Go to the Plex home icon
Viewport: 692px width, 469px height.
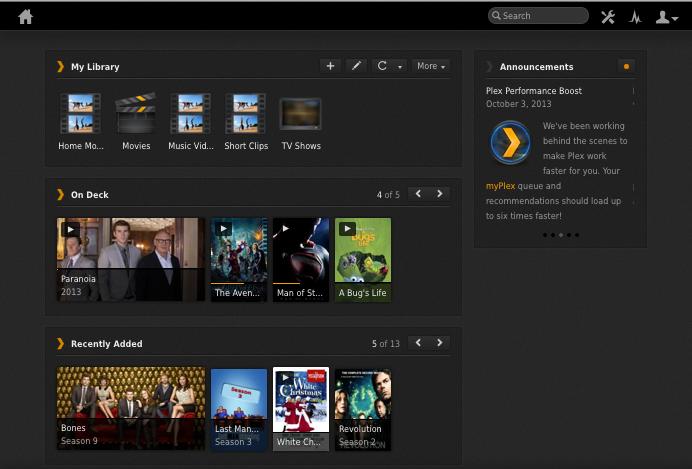[x=26, y=16]
